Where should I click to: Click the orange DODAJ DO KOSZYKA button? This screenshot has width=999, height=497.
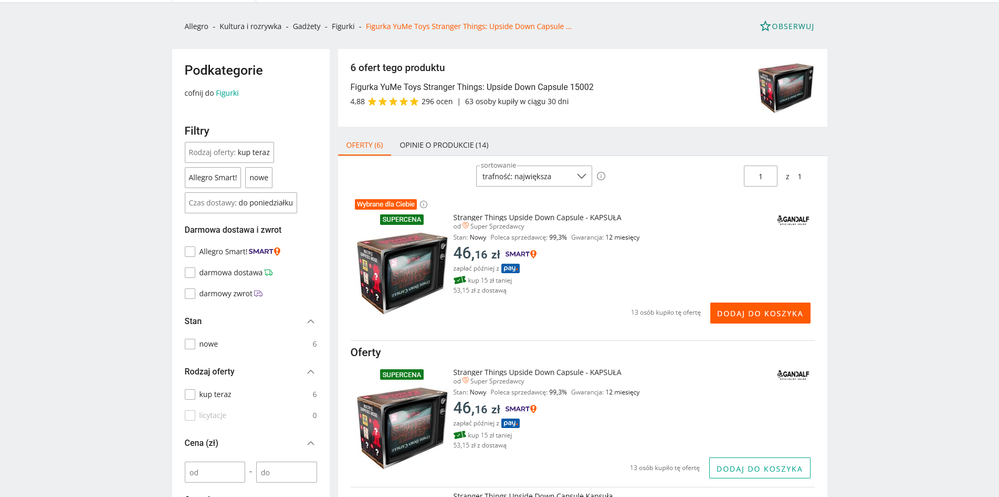pyautogui.click(x=760, y=313)
